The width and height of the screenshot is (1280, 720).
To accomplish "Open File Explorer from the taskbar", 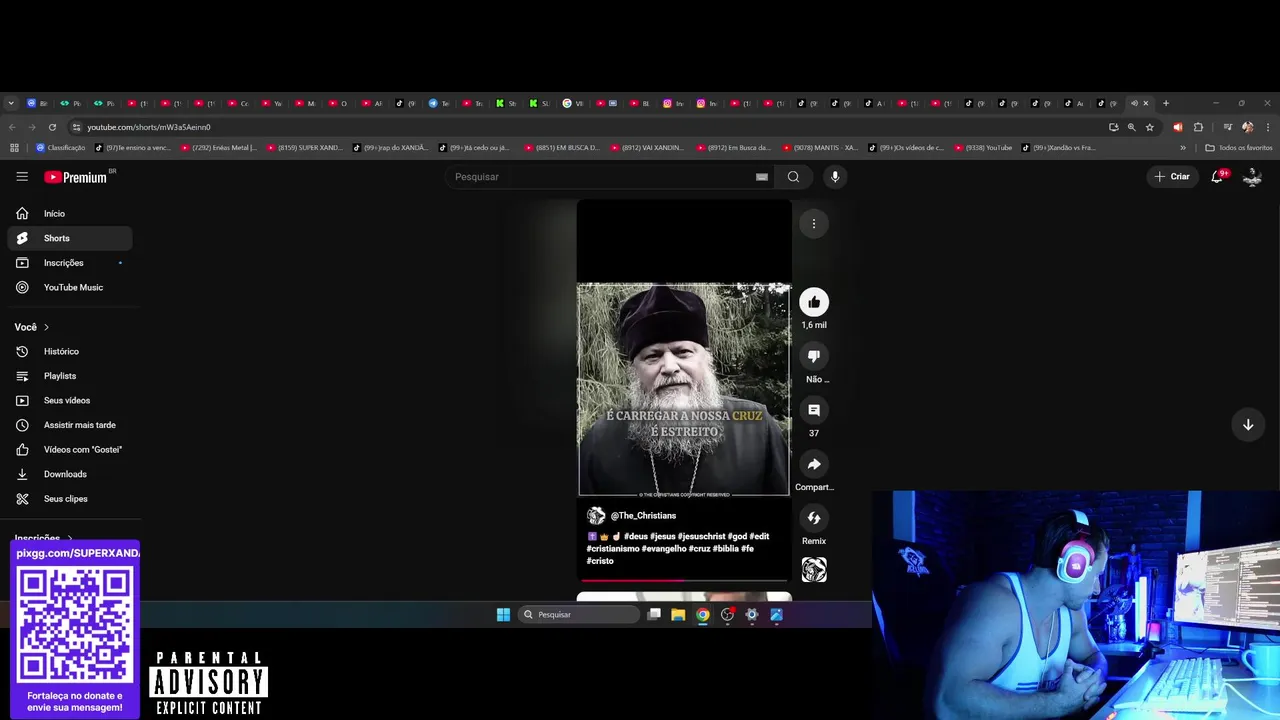I will 678,615.
